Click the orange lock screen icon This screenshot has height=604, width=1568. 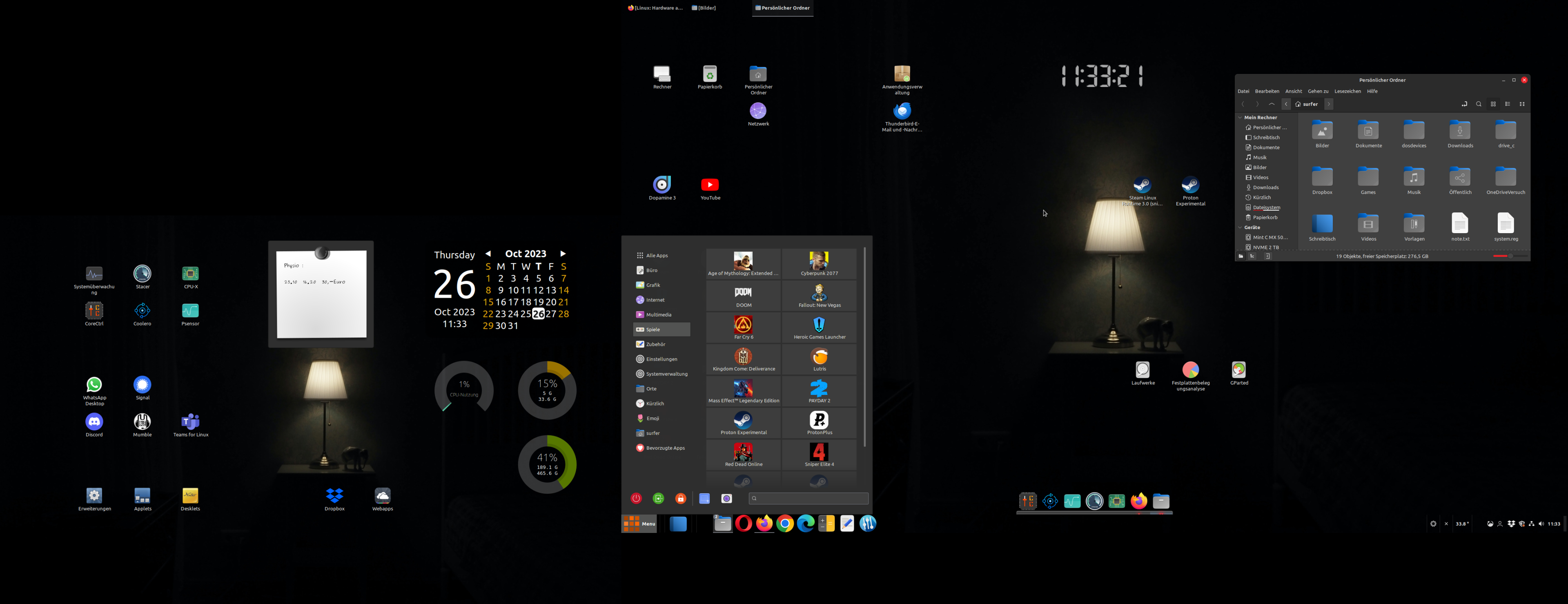[681, 498]
